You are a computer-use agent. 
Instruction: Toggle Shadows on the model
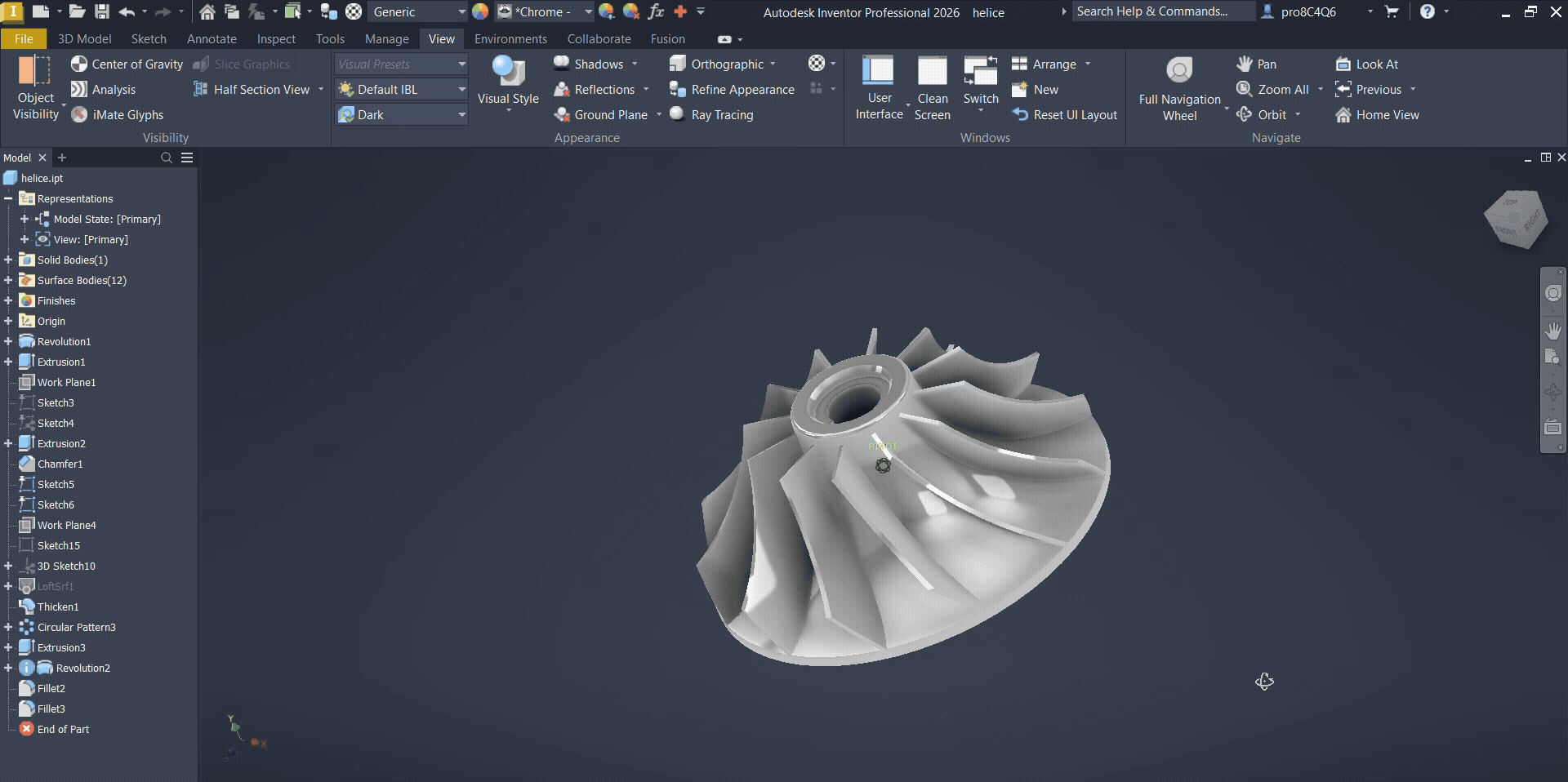click(588, 64)
